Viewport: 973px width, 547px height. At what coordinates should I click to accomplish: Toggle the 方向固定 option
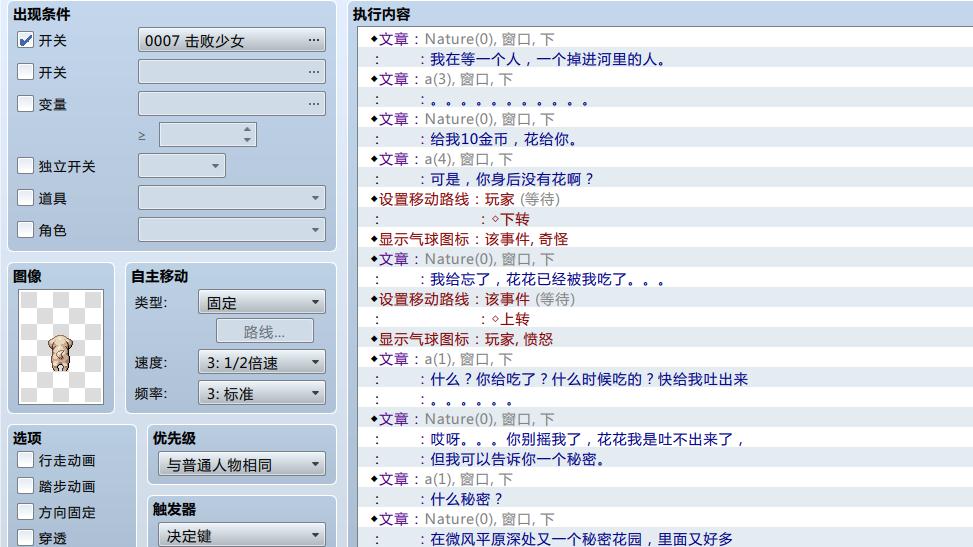click(25, 512)
